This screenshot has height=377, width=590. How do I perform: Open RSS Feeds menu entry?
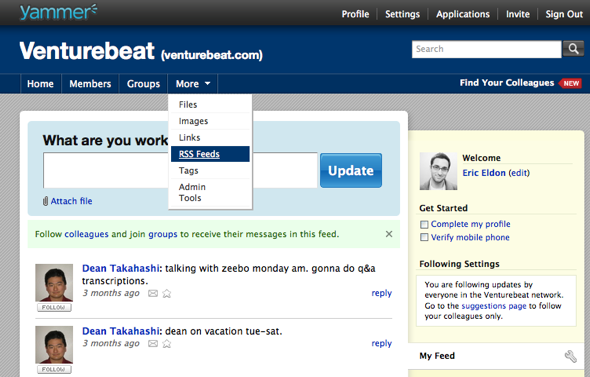click(x=210, y=154)
